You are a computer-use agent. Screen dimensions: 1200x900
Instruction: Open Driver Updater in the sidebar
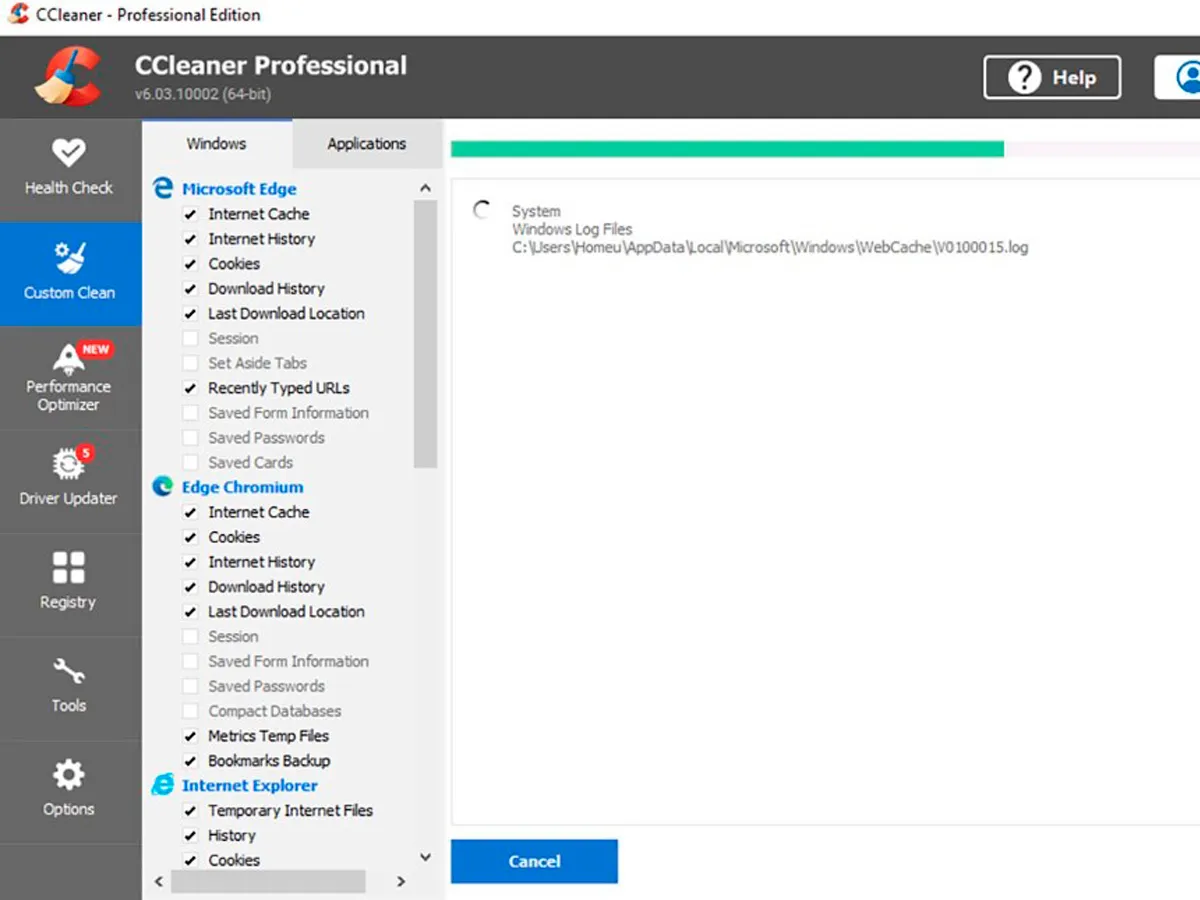tap(69, 480)
